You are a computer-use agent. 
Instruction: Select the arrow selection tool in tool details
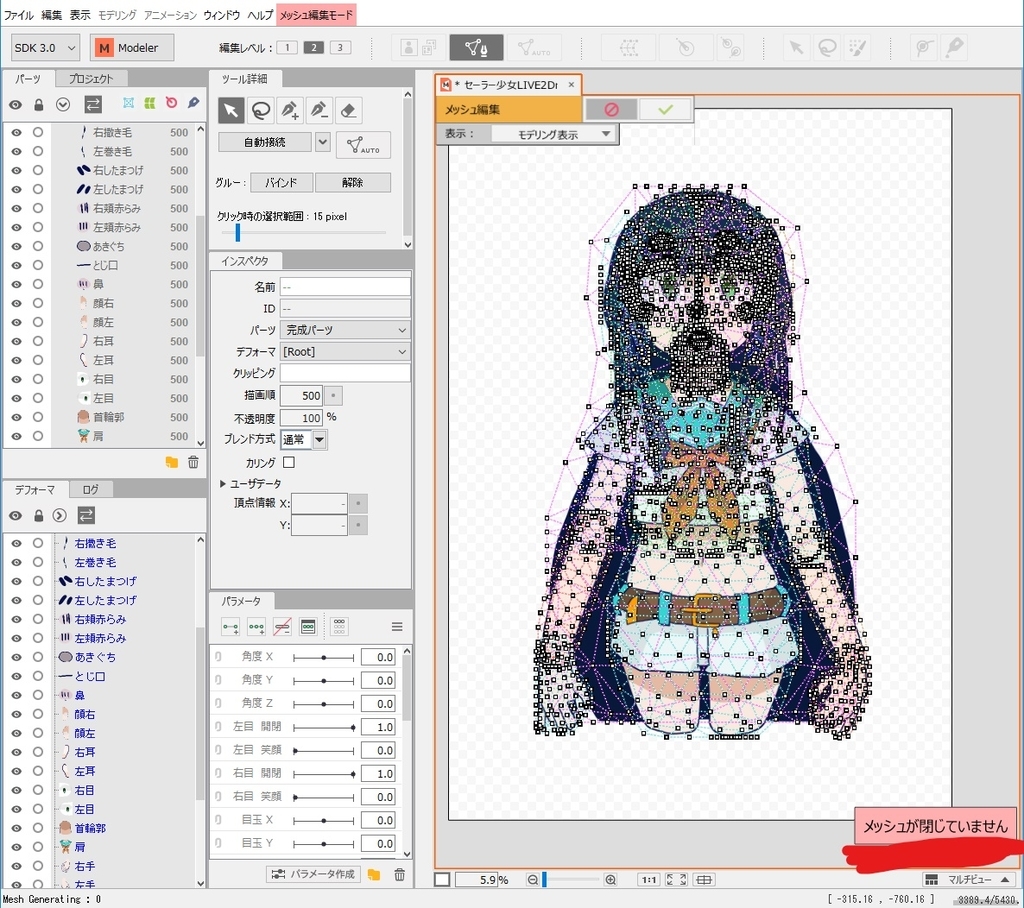coord(231,110)
